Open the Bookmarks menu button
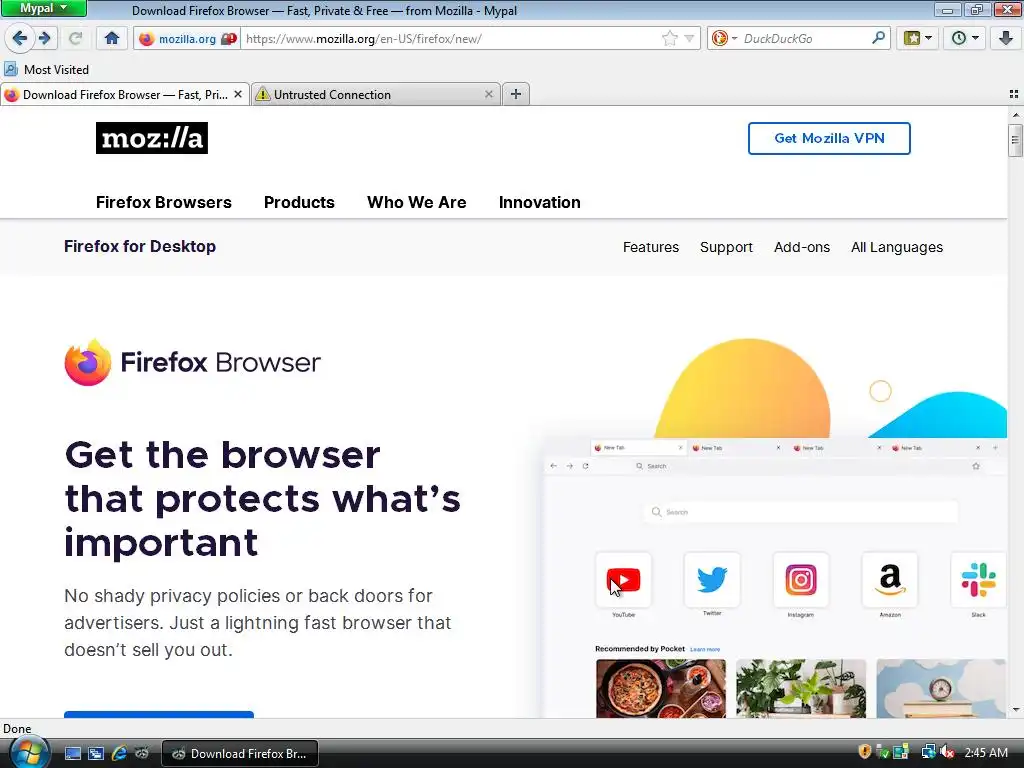 912,38
